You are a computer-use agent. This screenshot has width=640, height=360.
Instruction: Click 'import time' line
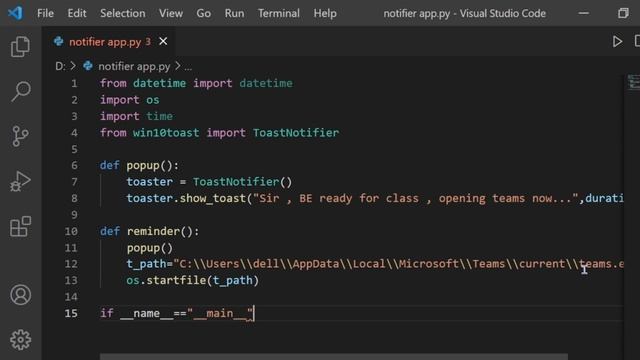coord(136,116)
